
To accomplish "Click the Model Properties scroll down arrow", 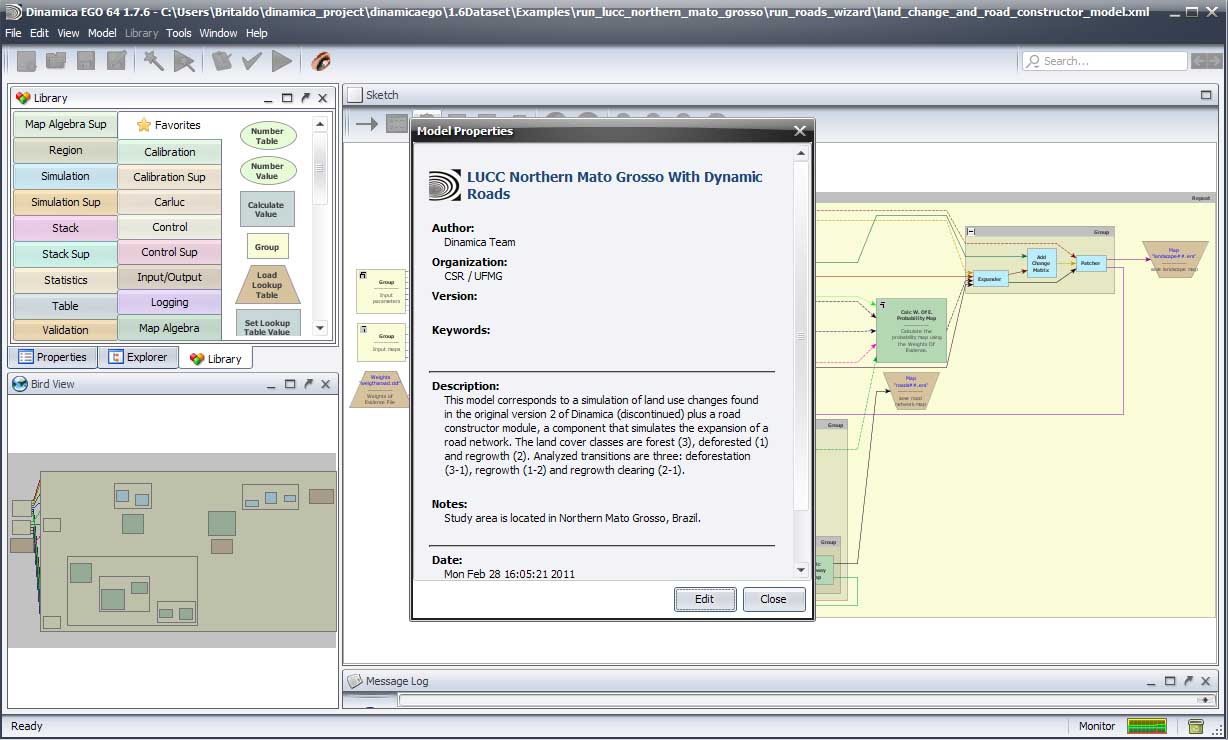I will (x=801, y=569).
